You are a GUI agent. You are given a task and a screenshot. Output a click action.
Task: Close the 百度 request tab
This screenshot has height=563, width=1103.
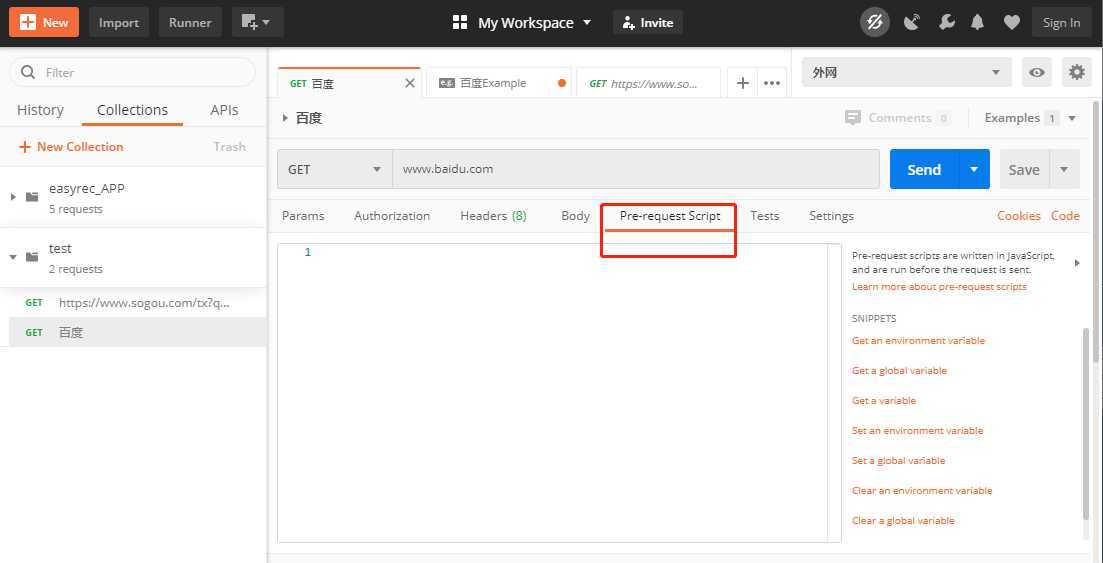[x=409, y=83]
